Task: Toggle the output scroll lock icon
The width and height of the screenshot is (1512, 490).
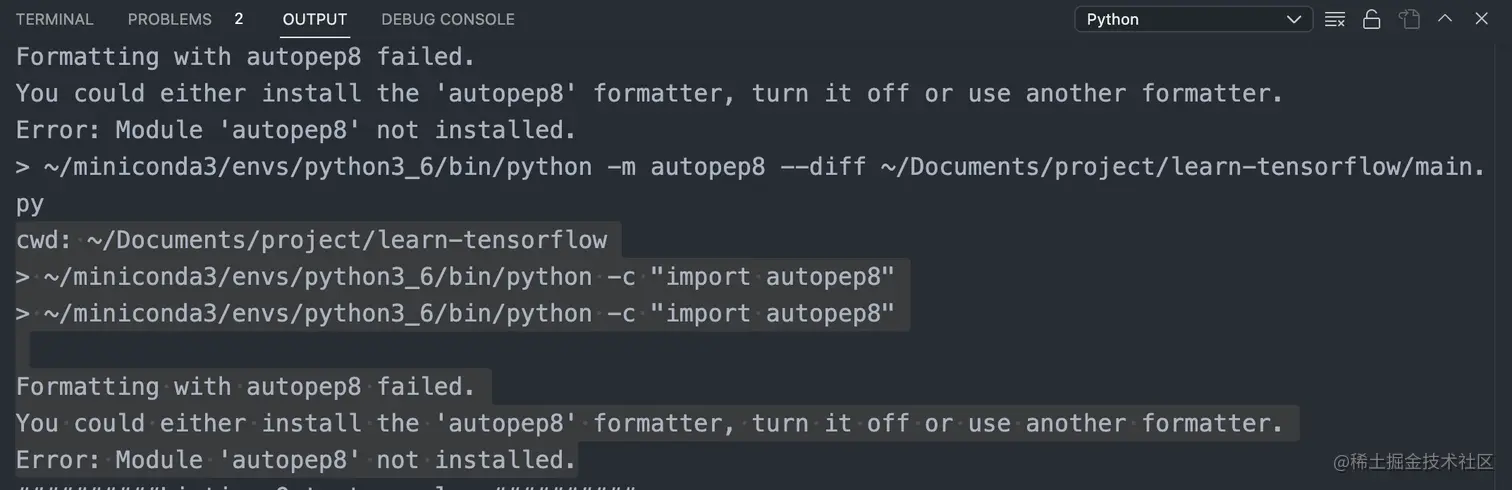Action: [1372, 19]
